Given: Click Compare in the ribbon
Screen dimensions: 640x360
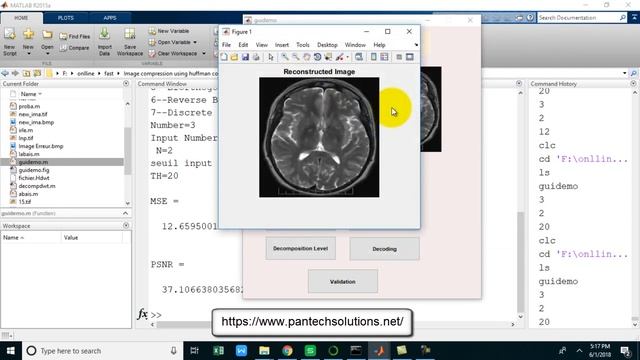Looking at the screenshot, I should tap(74, 48).
